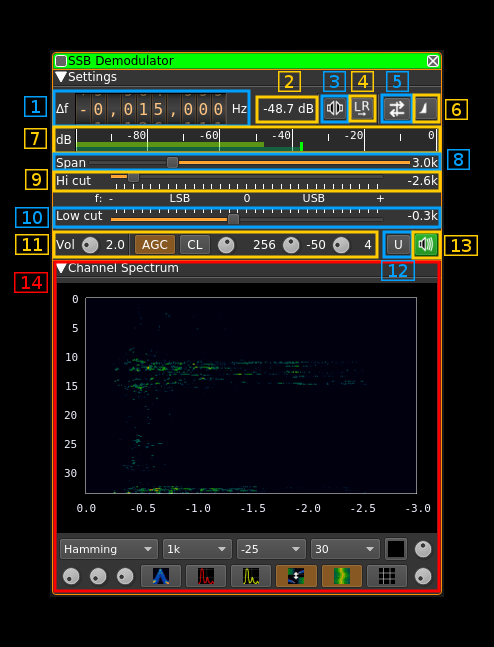Collapse the Channel Spectrum section

click(61, 268)
